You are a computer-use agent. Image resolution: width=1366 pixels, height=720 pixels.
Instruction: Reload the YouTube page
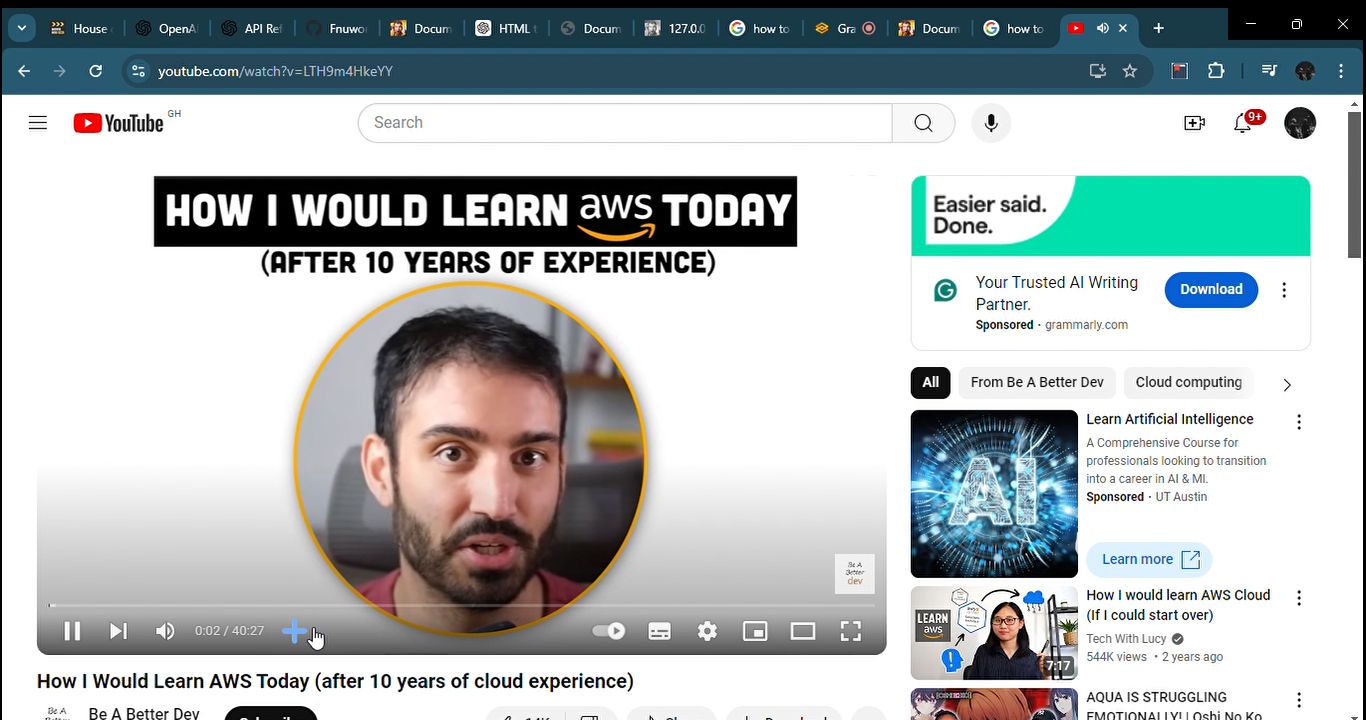coord(96,71)
